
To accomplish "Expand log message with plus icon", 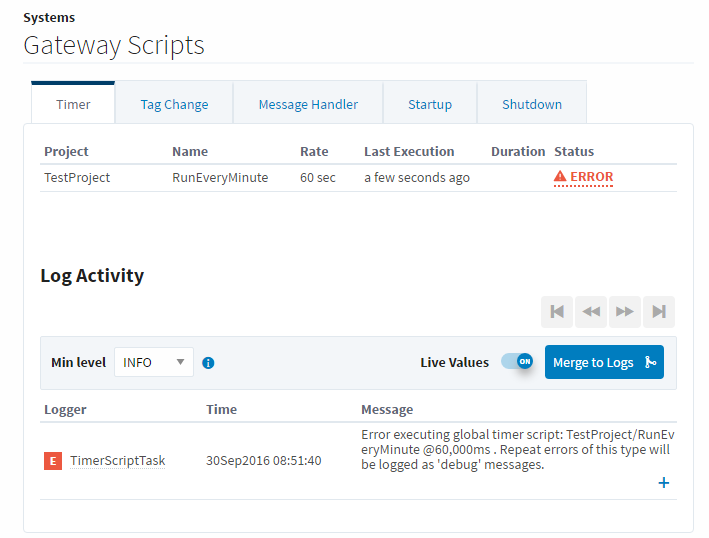I will (663, 483).
